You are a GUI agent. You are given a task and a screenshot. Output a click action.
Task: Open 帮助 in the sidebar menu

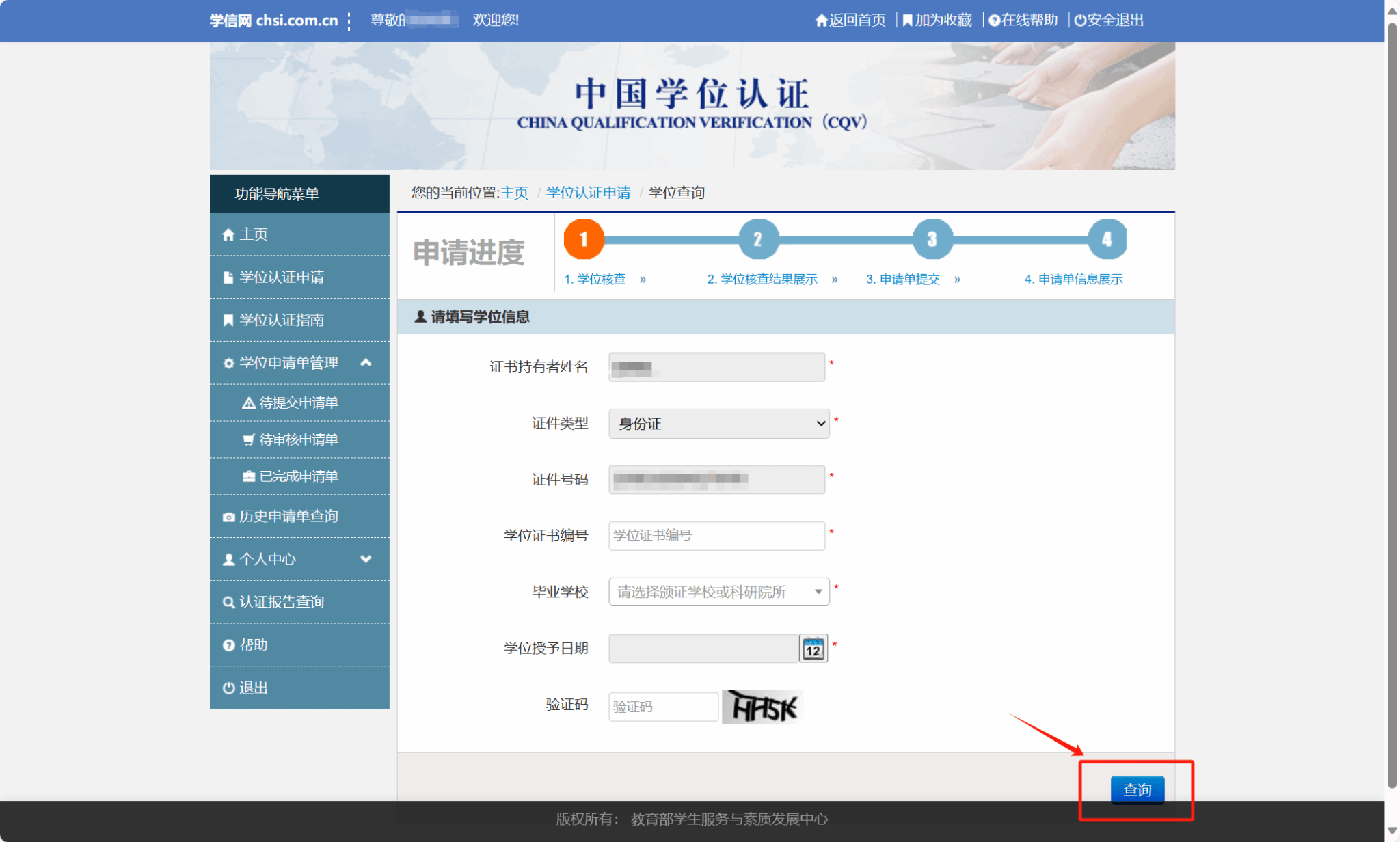coord(299,645)
